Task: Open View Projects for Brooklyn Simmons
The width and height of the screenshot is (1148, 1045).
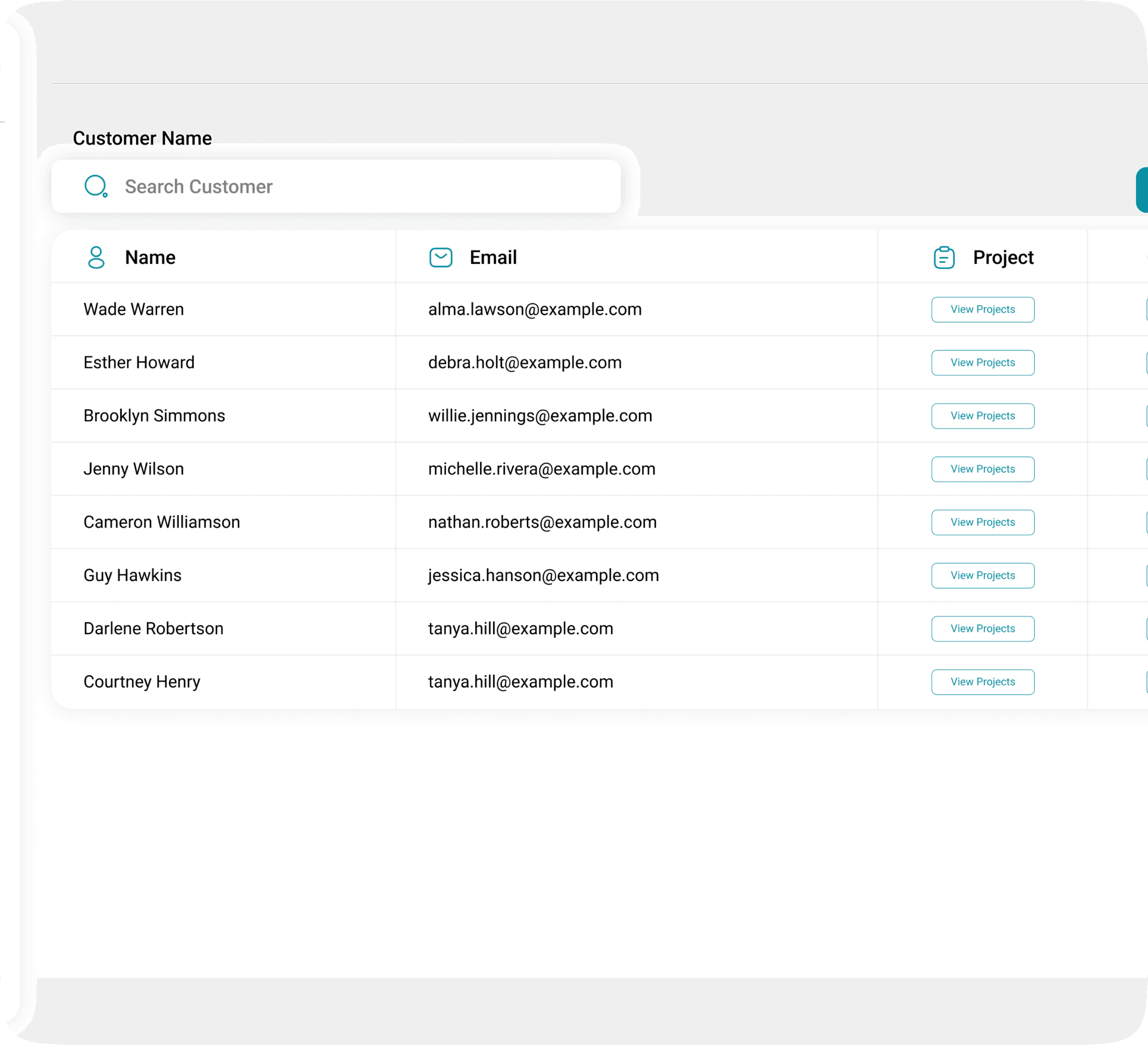Action: point(983,416)
